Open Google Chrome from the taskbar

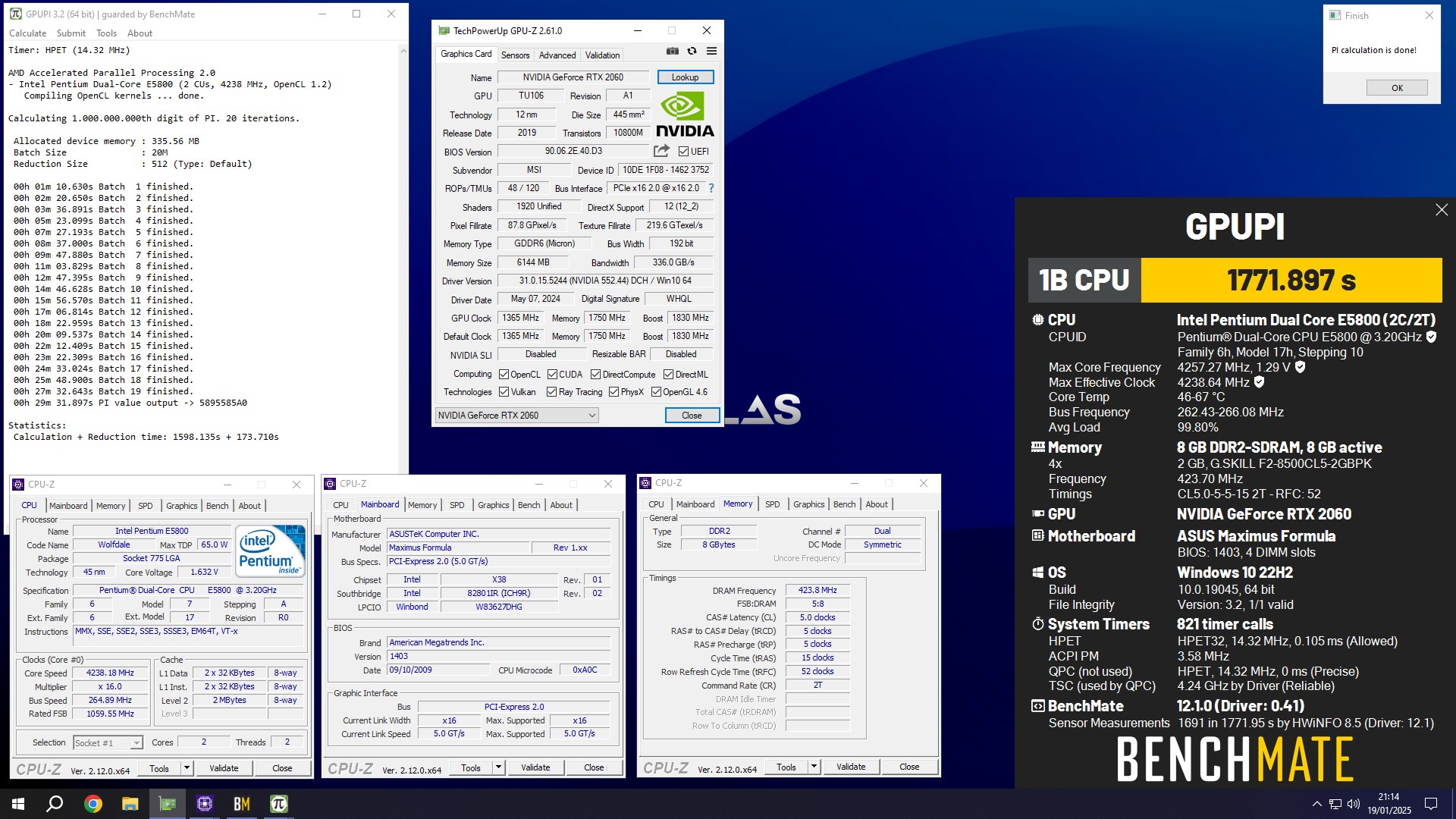coord(93,804)
